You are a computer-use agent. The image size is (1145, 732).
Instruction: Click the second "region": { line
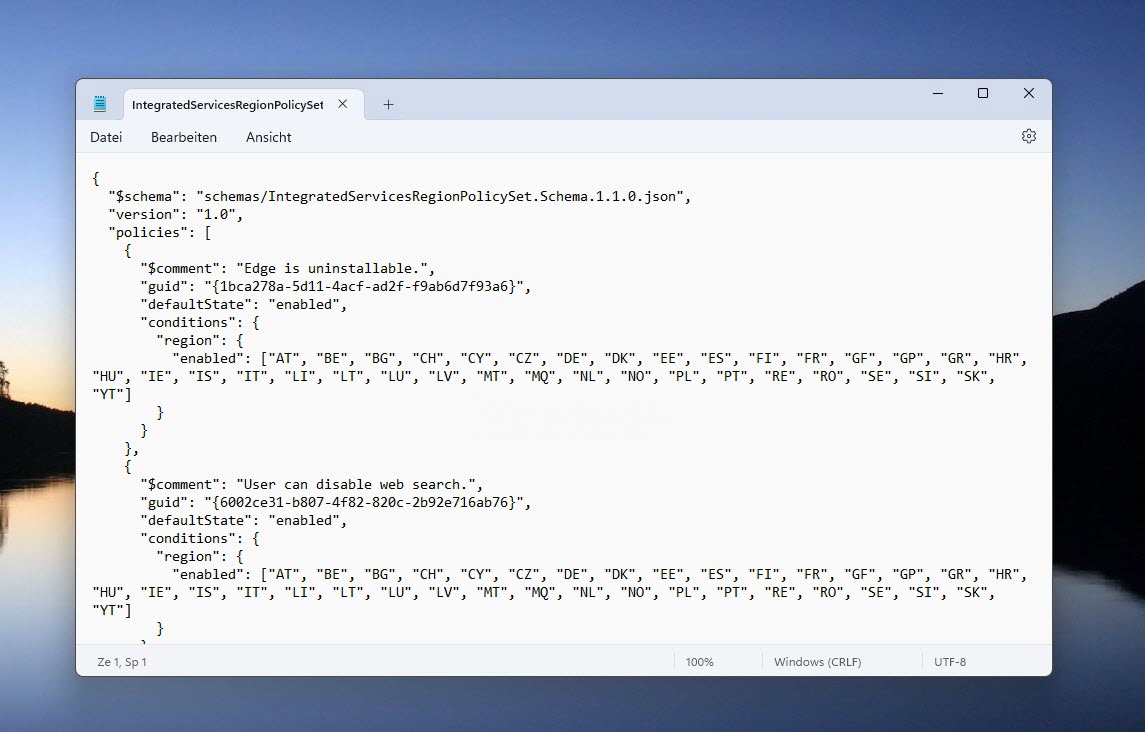pos(199,557)
